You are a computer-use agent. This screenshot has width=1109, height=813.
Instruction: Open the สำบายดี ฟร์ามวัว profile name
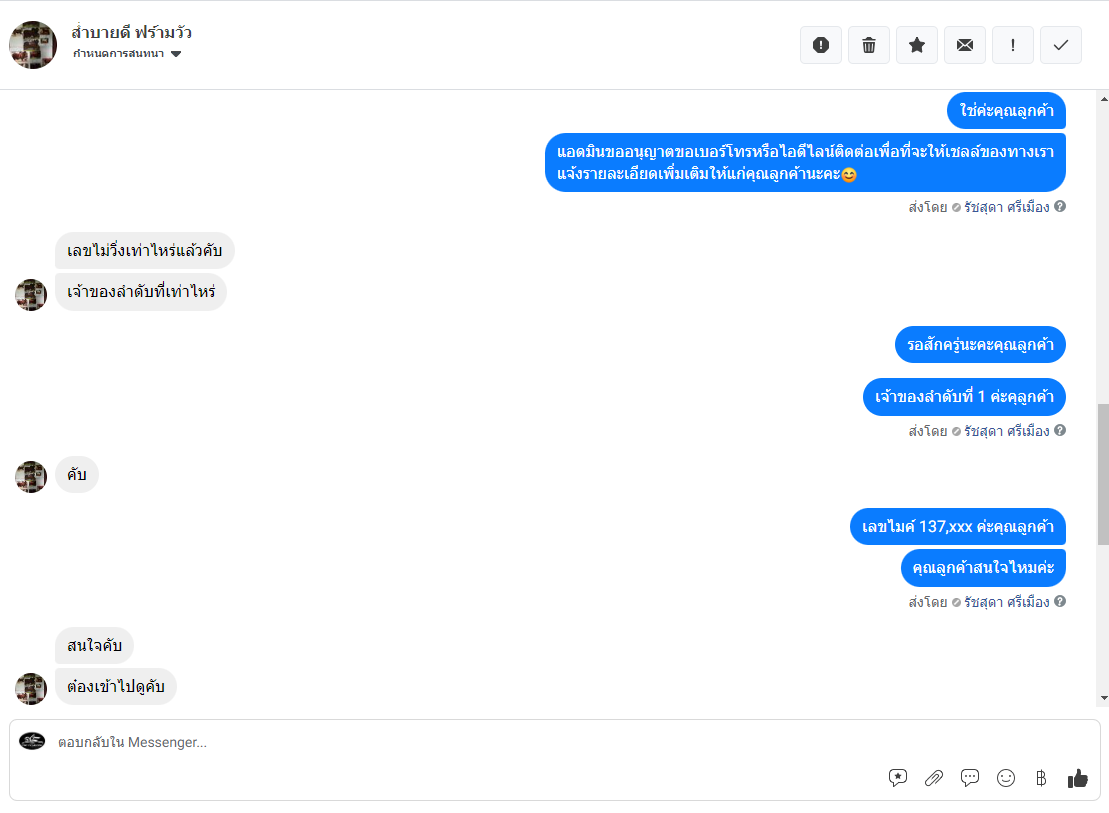pyautogui.click(x=132, y=33)
